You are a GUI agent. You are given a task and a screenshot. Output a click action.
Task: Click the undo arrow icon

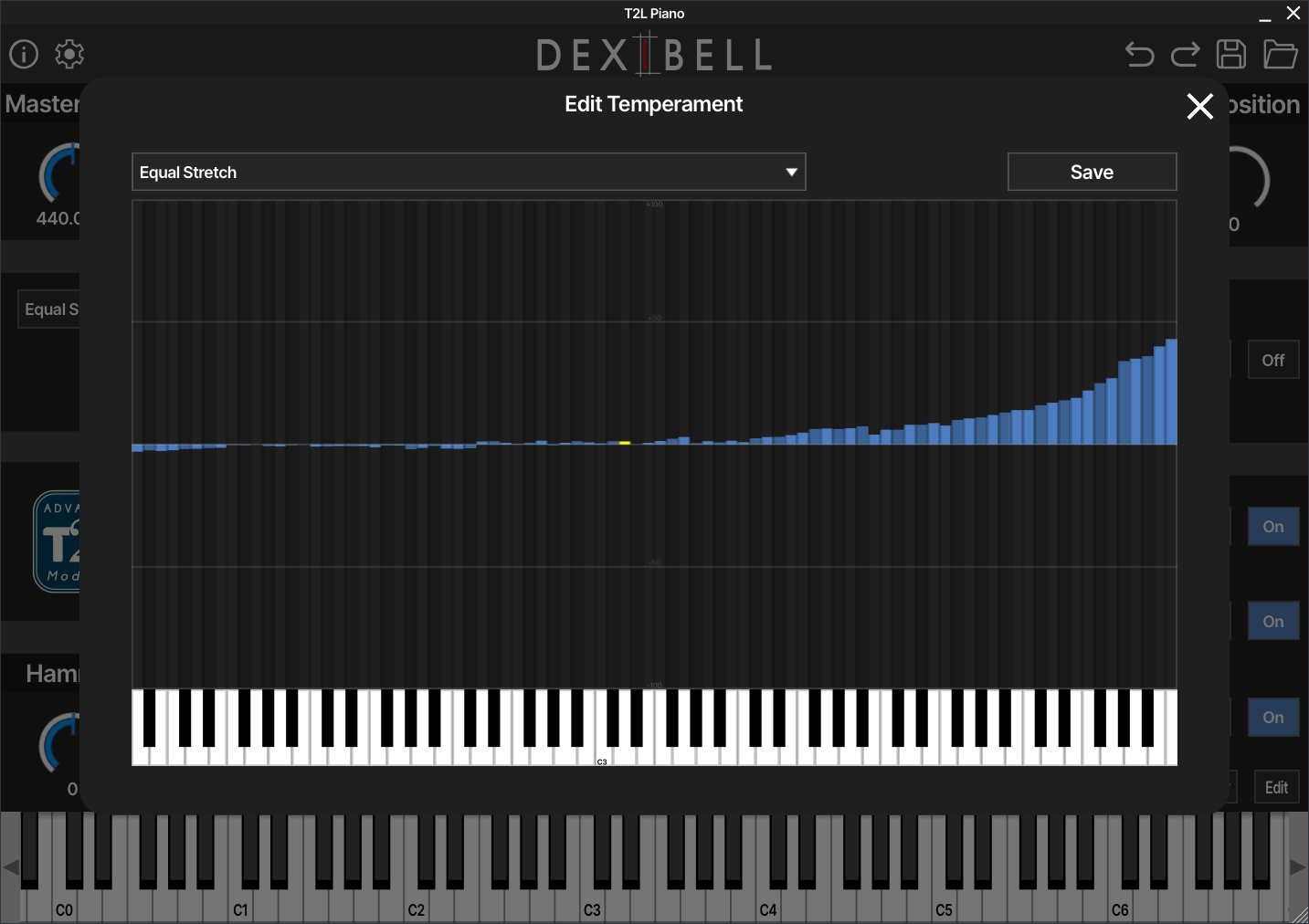click(x=1139, y=55)
